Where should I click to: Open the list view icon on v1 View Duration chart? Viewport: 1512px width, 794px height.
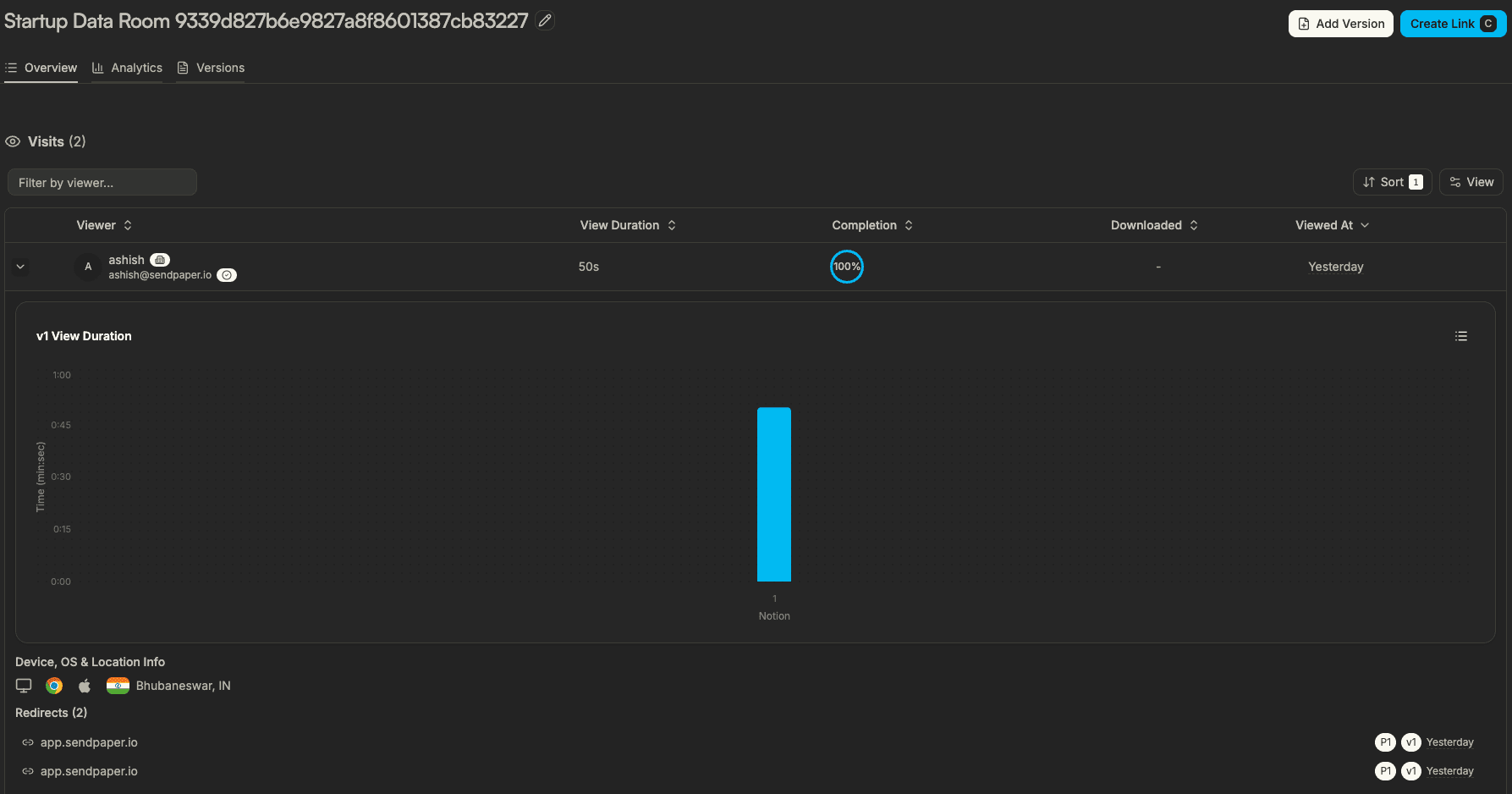point(1460,336)
